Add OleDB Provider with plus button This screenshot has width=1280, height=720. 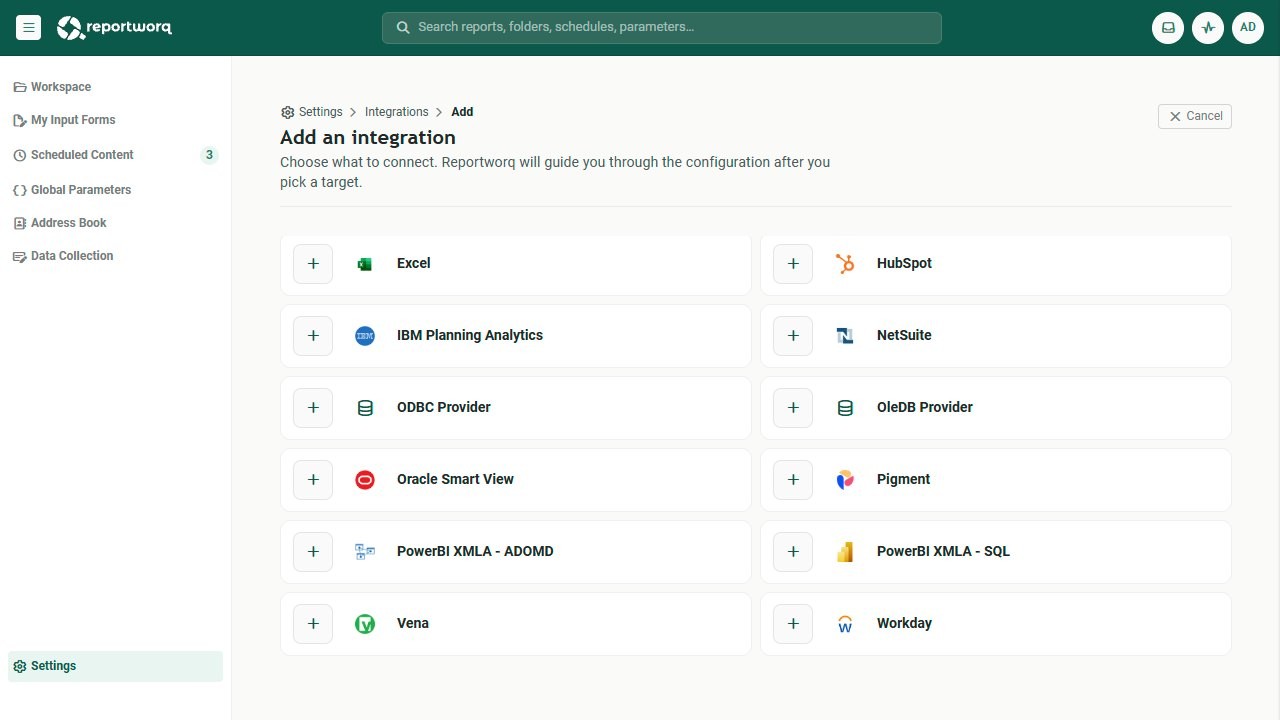click(793, 408)
